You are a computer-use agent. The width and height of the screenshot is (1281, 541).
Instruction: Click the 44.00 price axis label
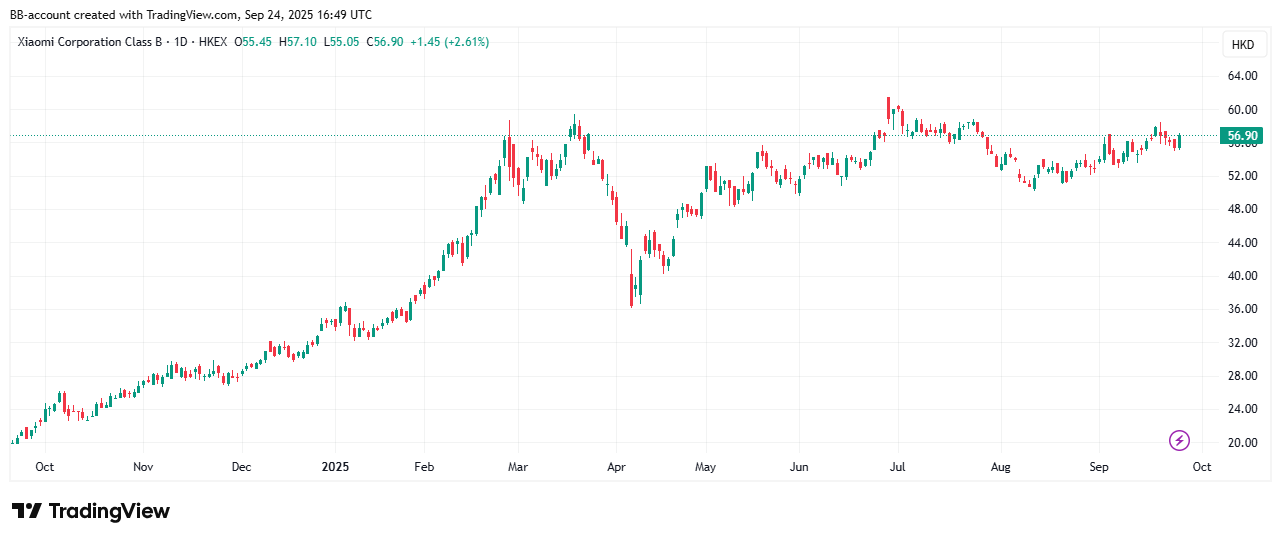[1242, 243]
